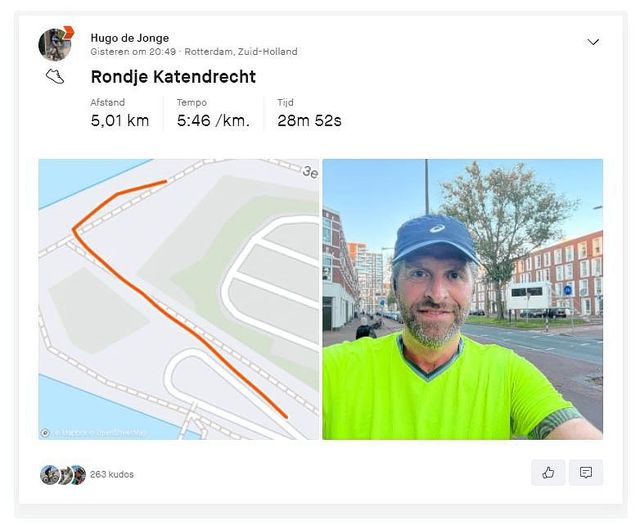
Task: Click the third kudos giver avatar
Action: [79, 475]
